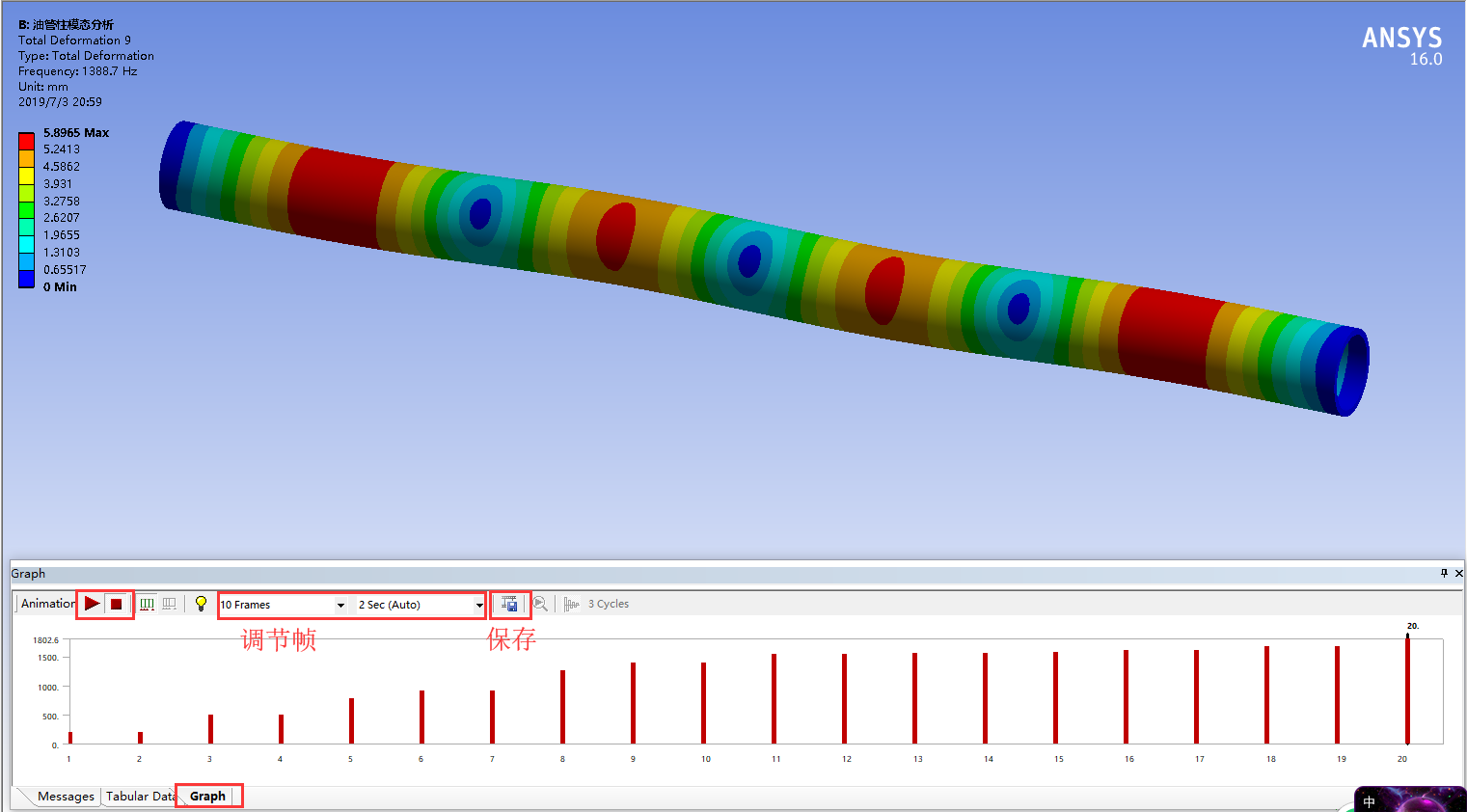1467x812 pixels.
Task: Switch to the Tabular Data tab
Action: click(x=138, y=796)
